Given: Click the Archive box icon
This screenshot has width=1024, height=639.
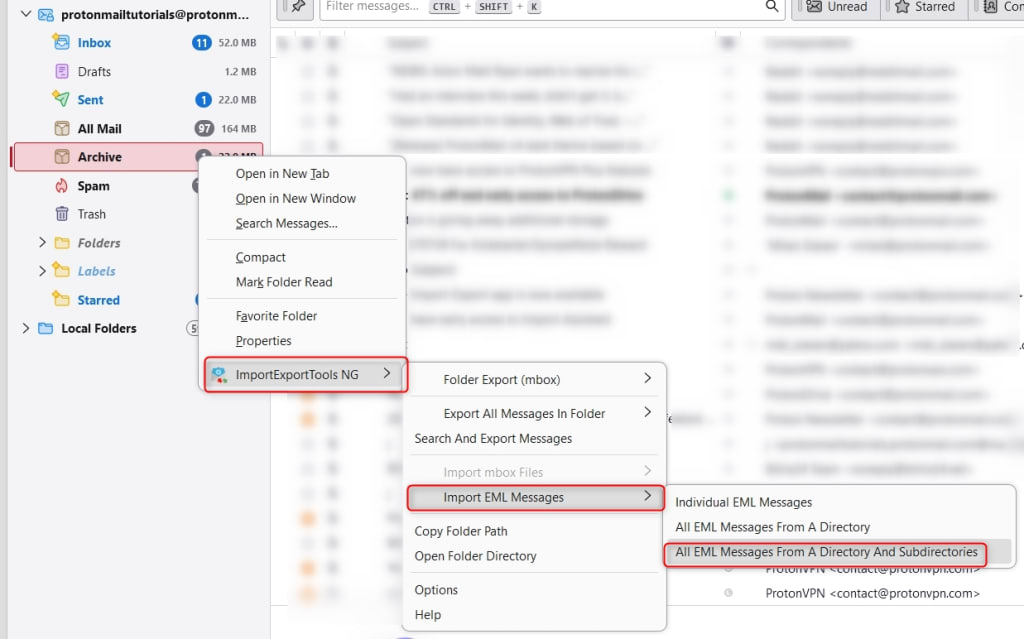Looking at the screenshot, I should 61,157.
